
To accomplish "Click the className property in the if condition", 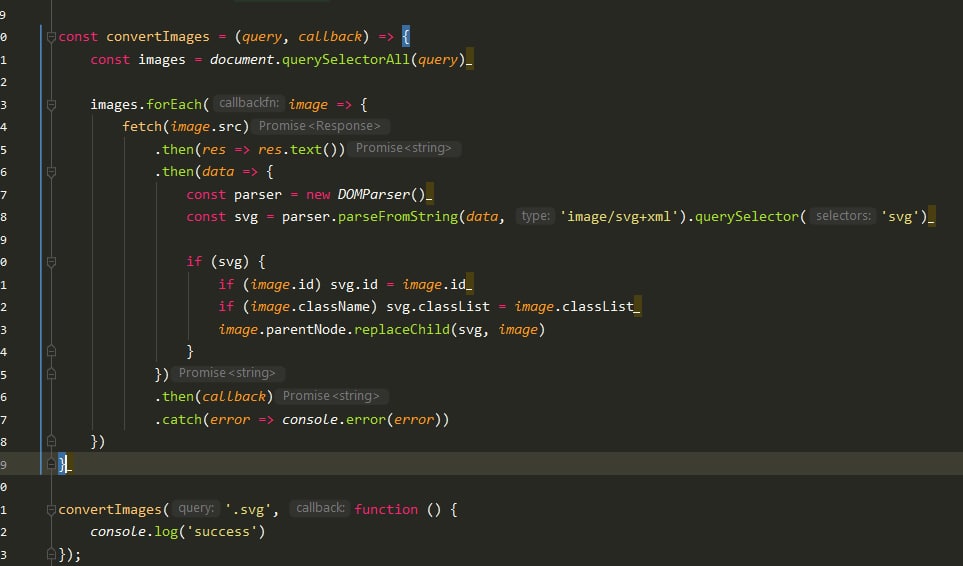I will (334, 306).
